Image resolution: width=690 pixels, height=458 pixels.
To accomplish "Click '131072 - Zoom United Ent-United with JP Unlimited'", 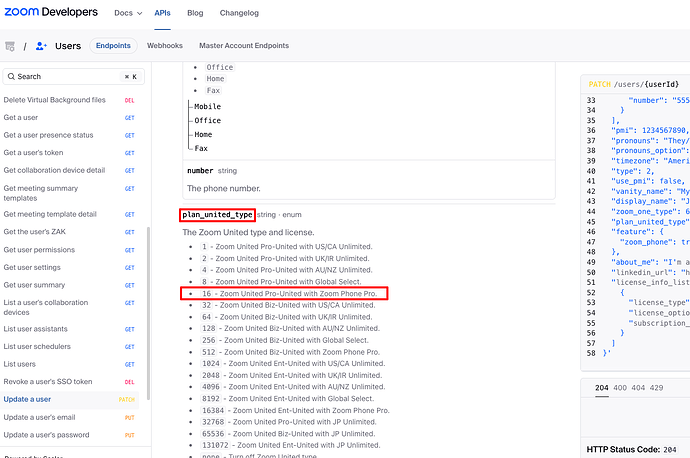I will pos(290,445).
